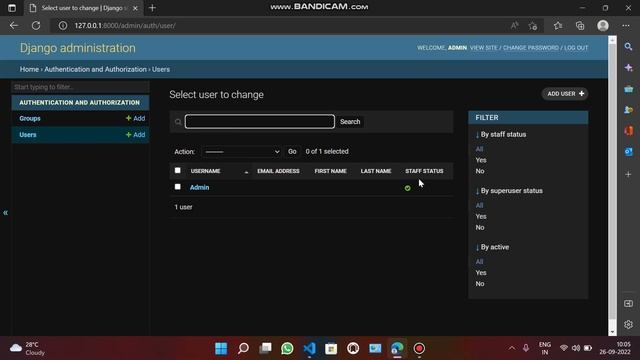Screen dimensions: 640x360
Task: Open Groups in the sidebar
Action: 30,118
